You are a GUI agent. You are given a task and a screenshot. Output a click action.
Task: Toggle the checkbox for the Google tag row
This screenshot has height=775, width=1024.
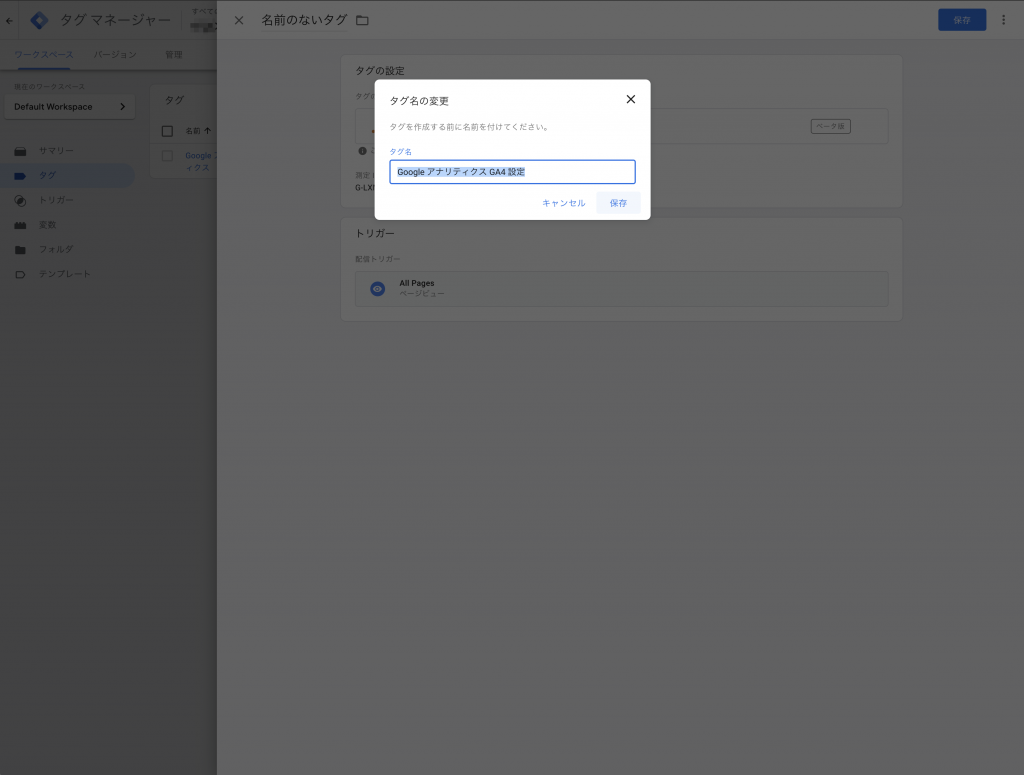pos(167,156)
